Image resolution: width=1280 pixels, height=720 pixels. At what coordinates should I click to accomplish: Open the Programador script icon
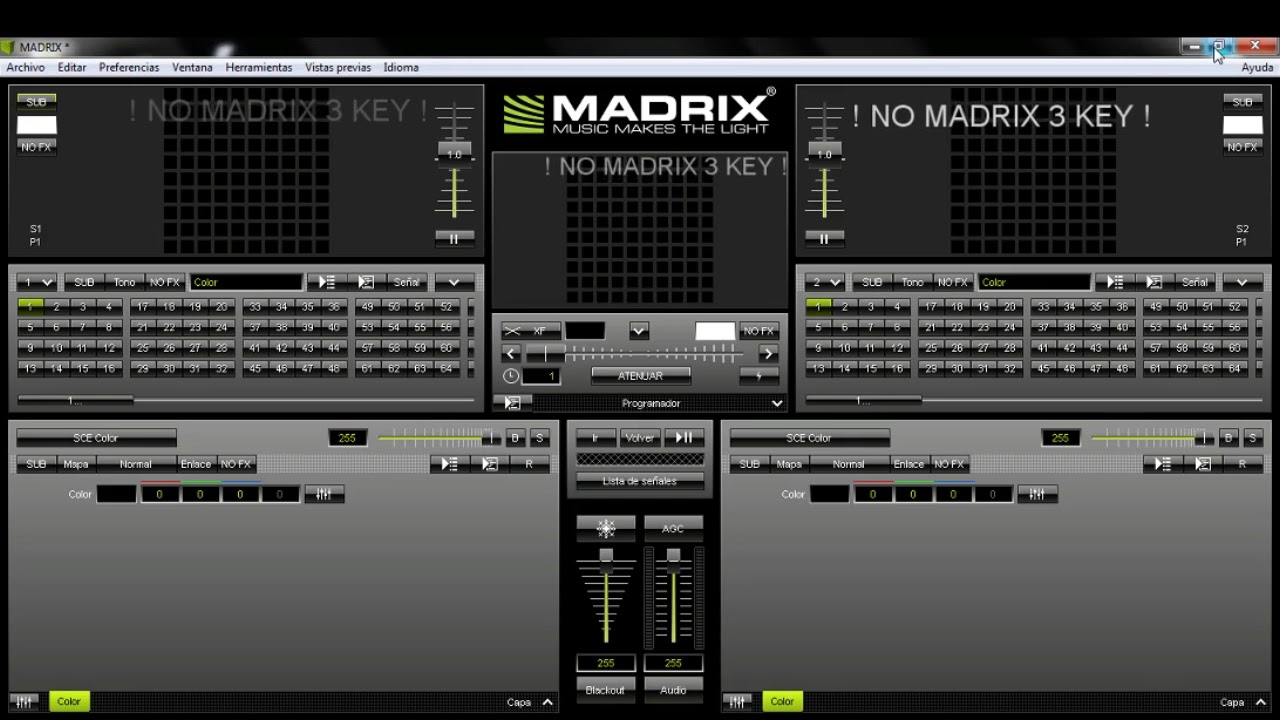512,403
